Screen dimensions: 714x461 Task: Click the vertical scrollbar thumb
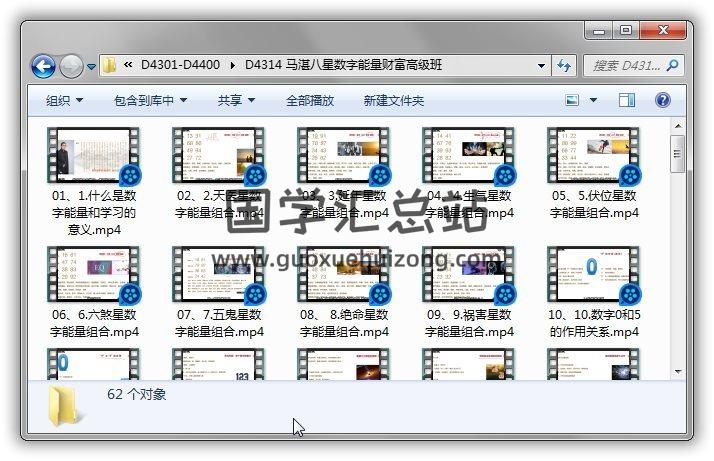[678, 154]
